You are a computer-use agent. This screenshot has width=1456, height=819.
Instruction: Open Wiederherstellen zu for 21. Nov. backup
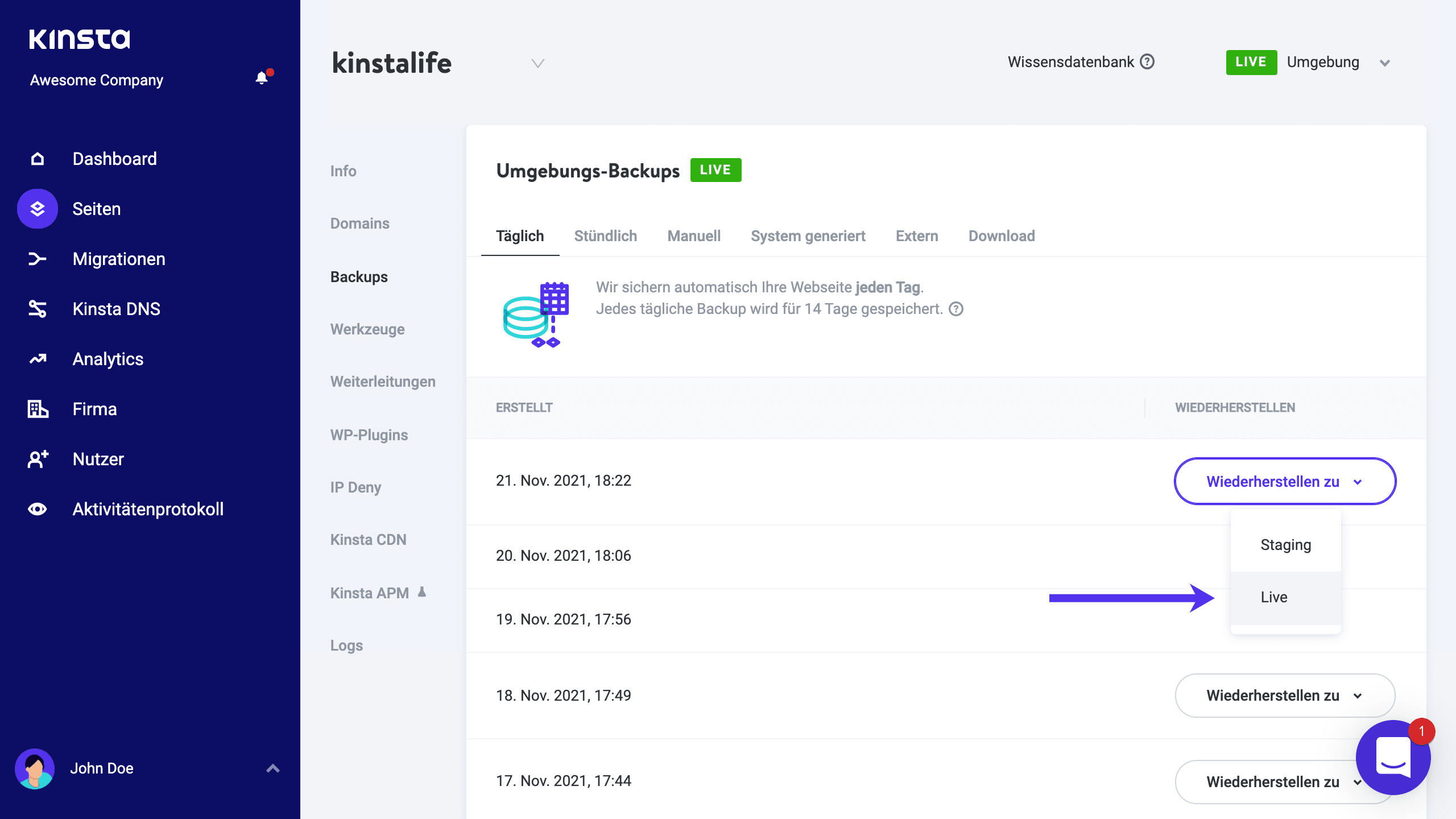click(1285, 481)
